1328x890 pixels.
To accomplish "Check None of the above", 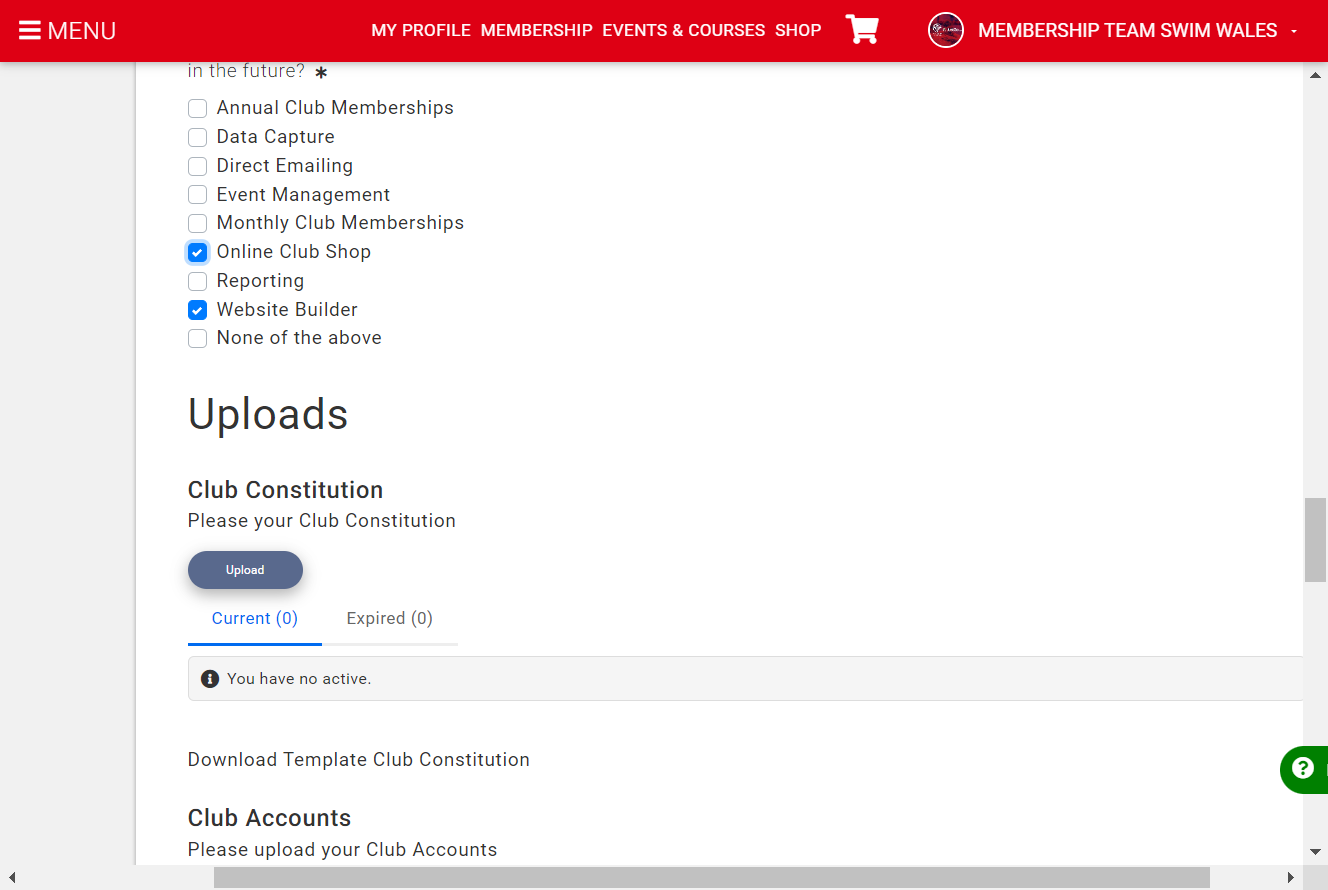I will pyautogui.click(x=198, y=338).
